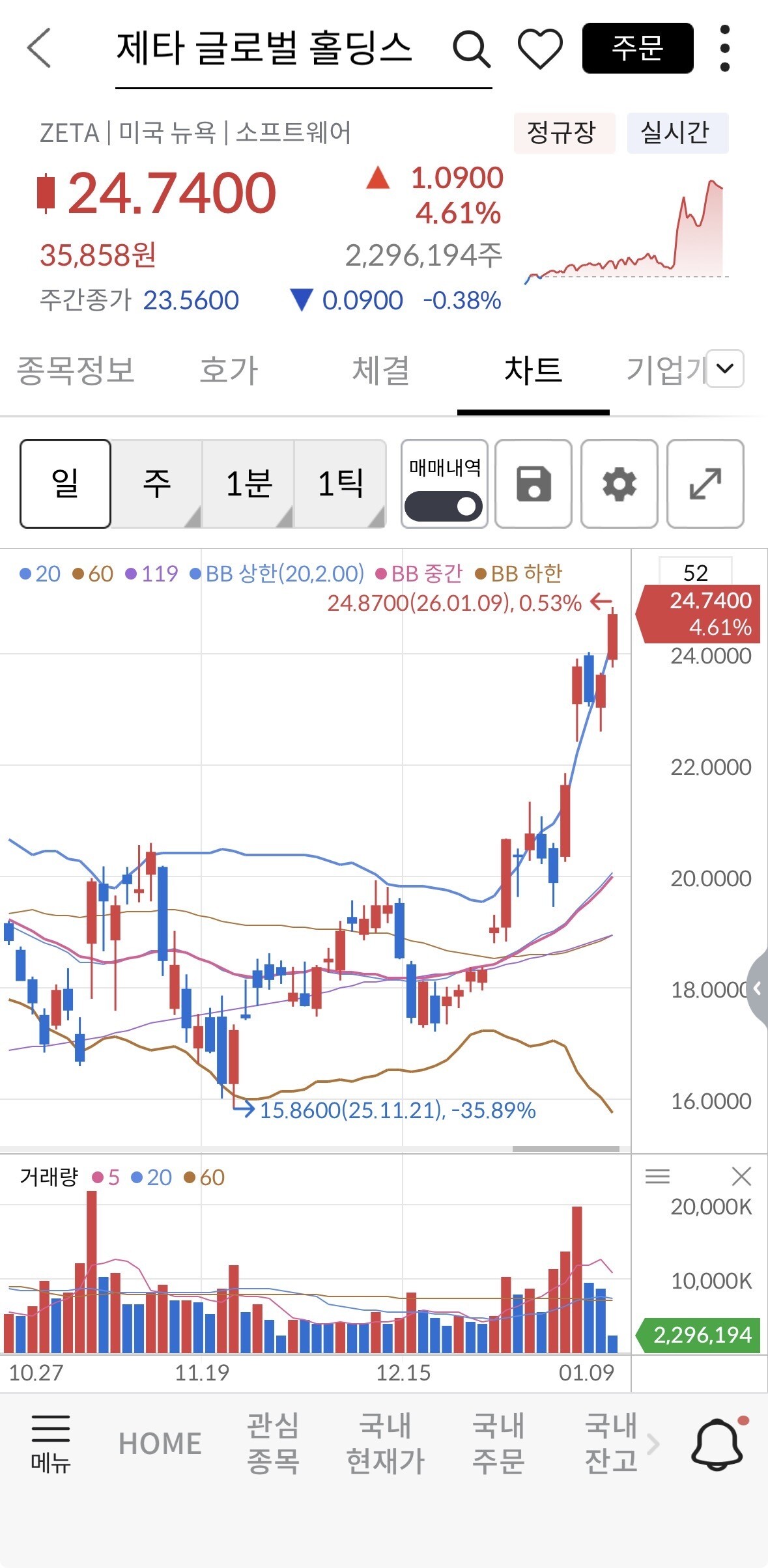The image size is (768, 1568).
Task: Tap the 주문 order button
Action: tap(638, 48)
